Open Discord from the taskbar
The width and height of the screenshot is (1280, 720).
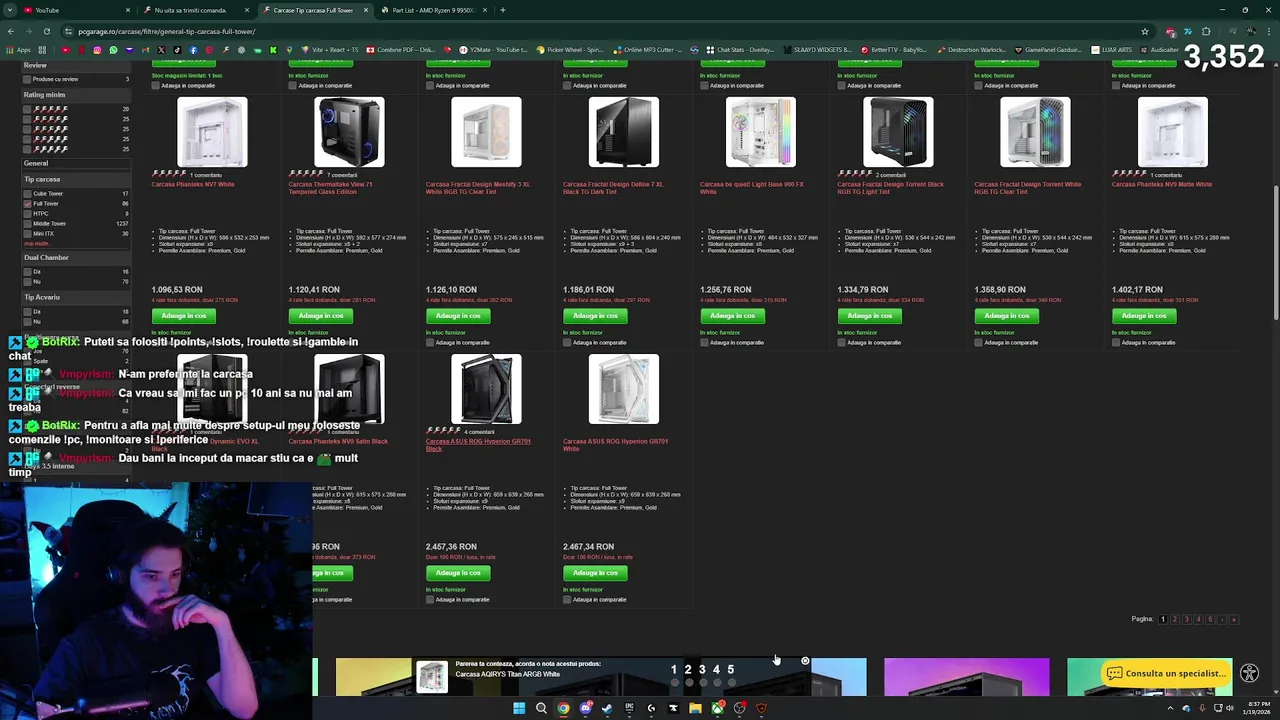click(x=585, y=708)
